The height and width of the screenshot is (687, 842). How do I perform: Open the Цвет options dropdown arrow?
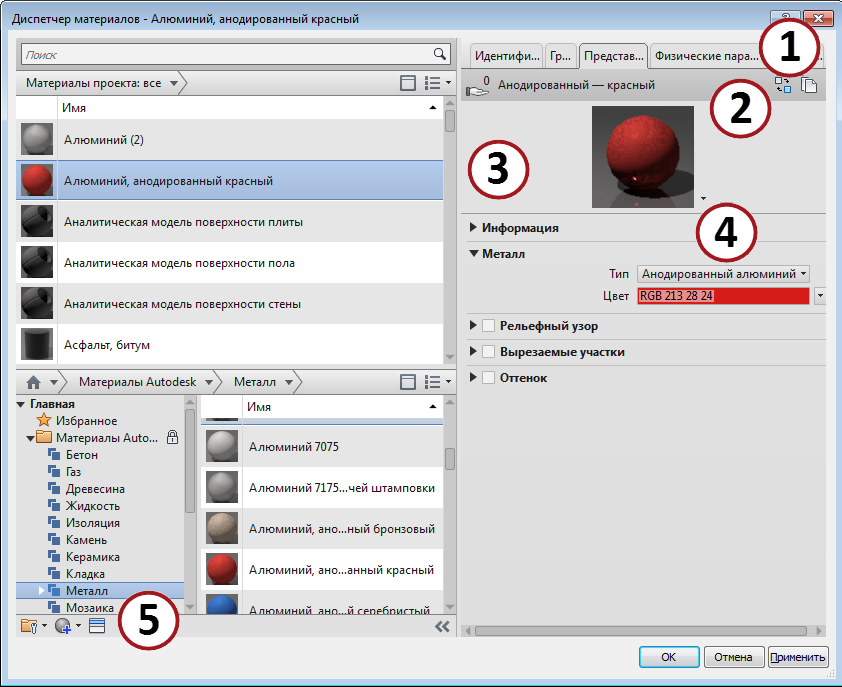click(820, 295)
